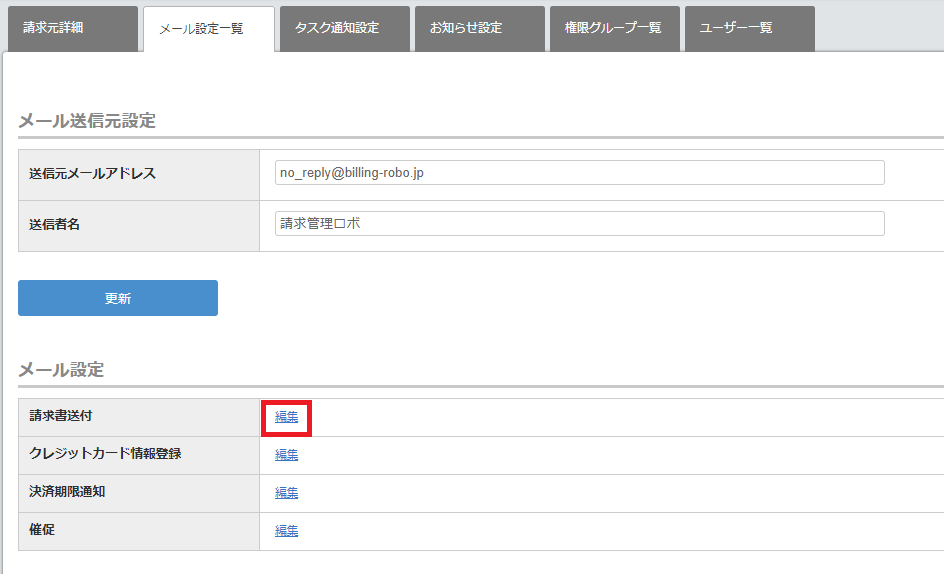
Task: Select the 決済期限通知 row label
Action: pyautogui.click(x=69, y=492)
